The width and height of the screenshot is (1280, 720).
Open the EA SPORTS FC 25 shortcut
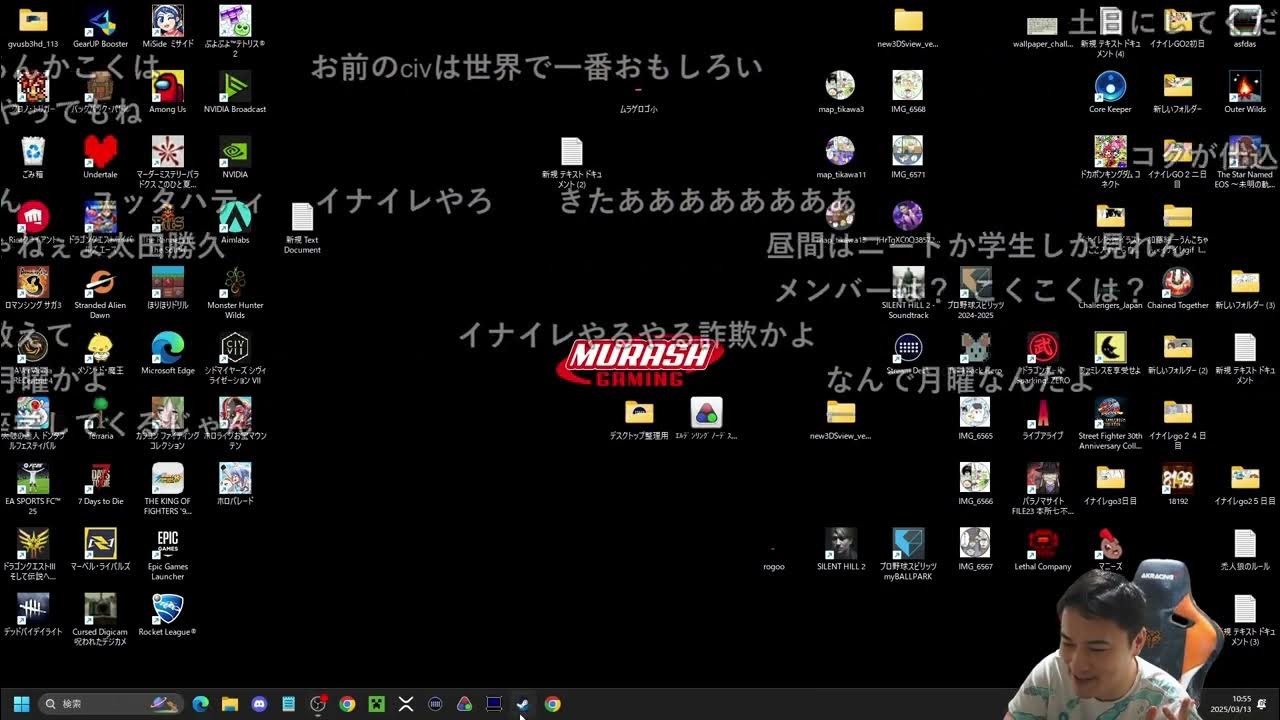coord(33,479)
